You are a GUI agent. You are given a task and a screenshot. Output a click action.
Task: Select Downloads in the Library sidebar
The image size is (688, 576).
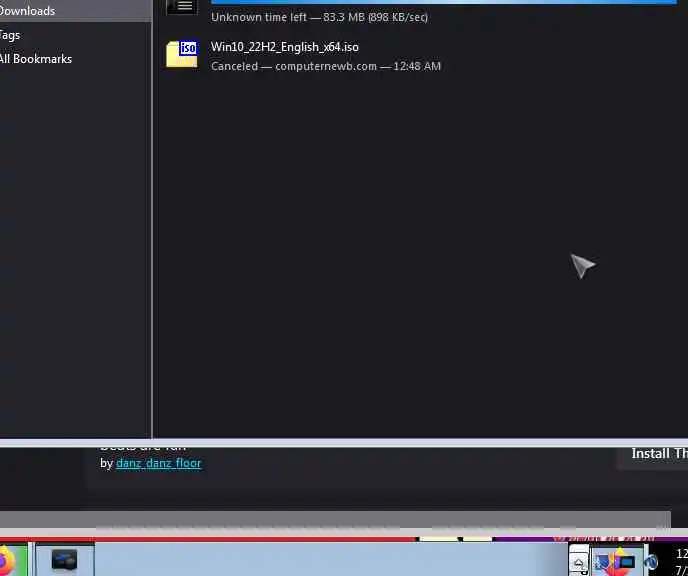(x=75, y=11)
